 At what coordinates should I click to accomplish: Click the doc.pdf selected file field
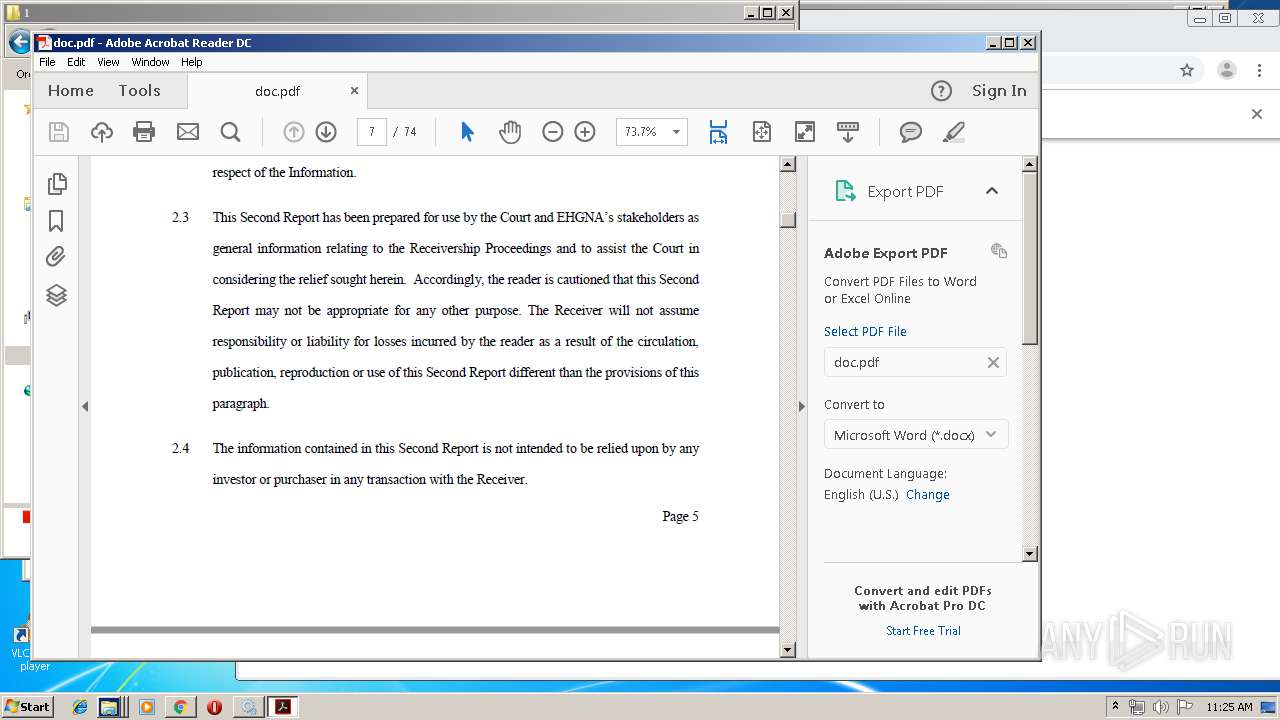[915, 362]
